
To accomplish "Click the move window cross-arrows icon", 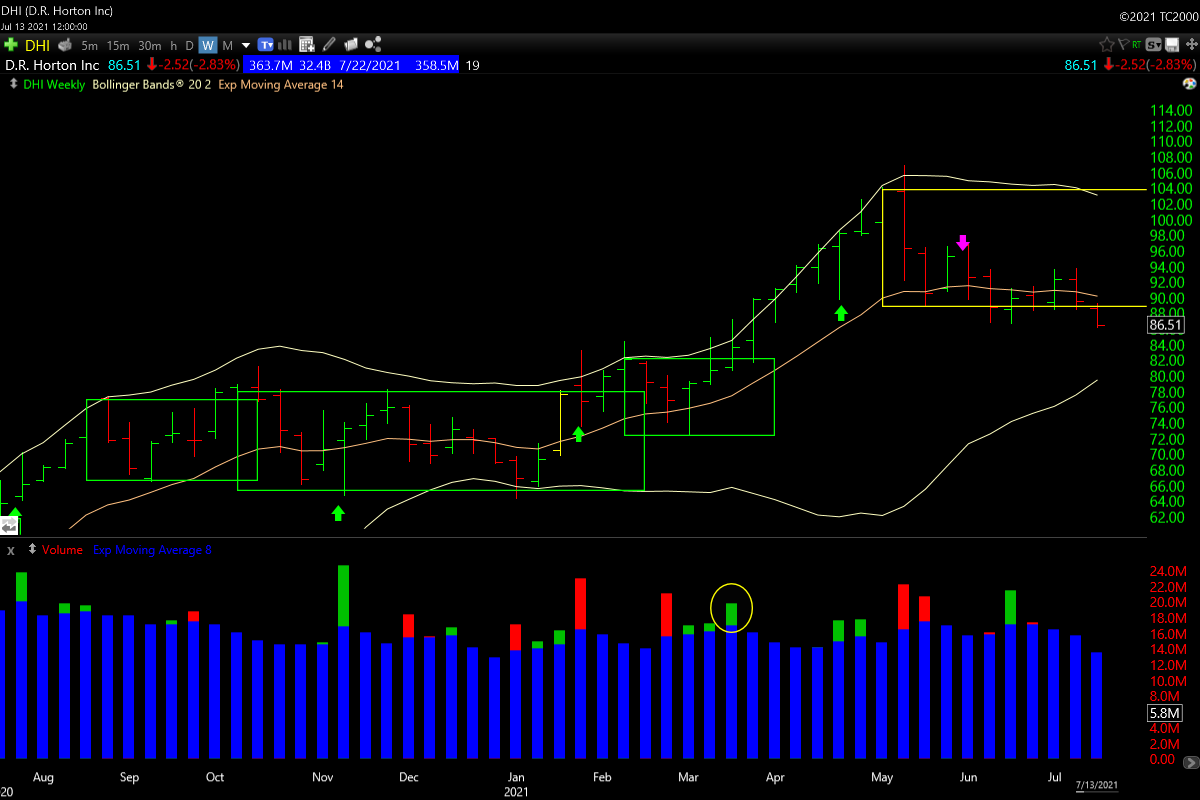I will pos(1192,44).
